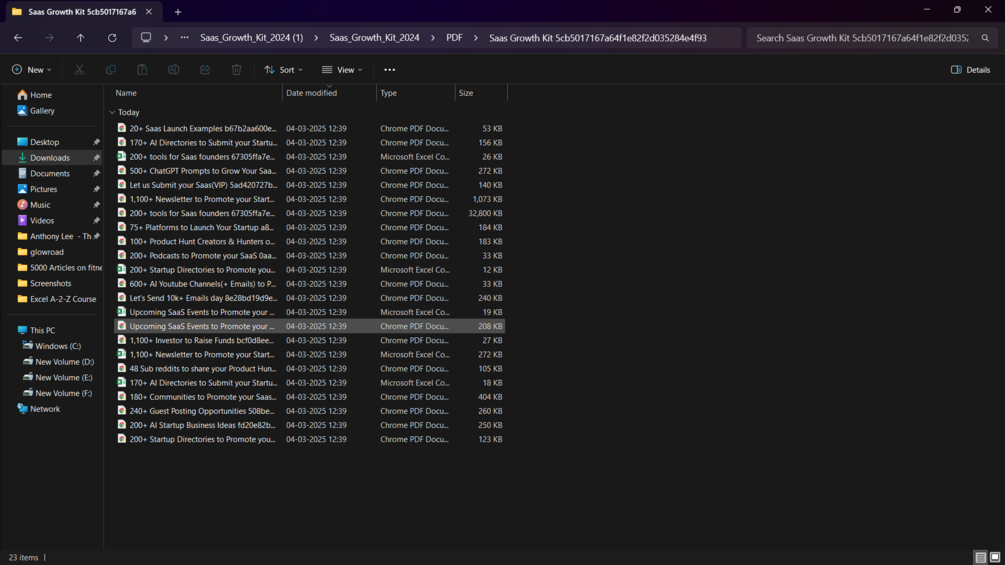This screenshot has height=565, width=1005.
Task: Click the search magnifier icon
Action: (985, 38)
